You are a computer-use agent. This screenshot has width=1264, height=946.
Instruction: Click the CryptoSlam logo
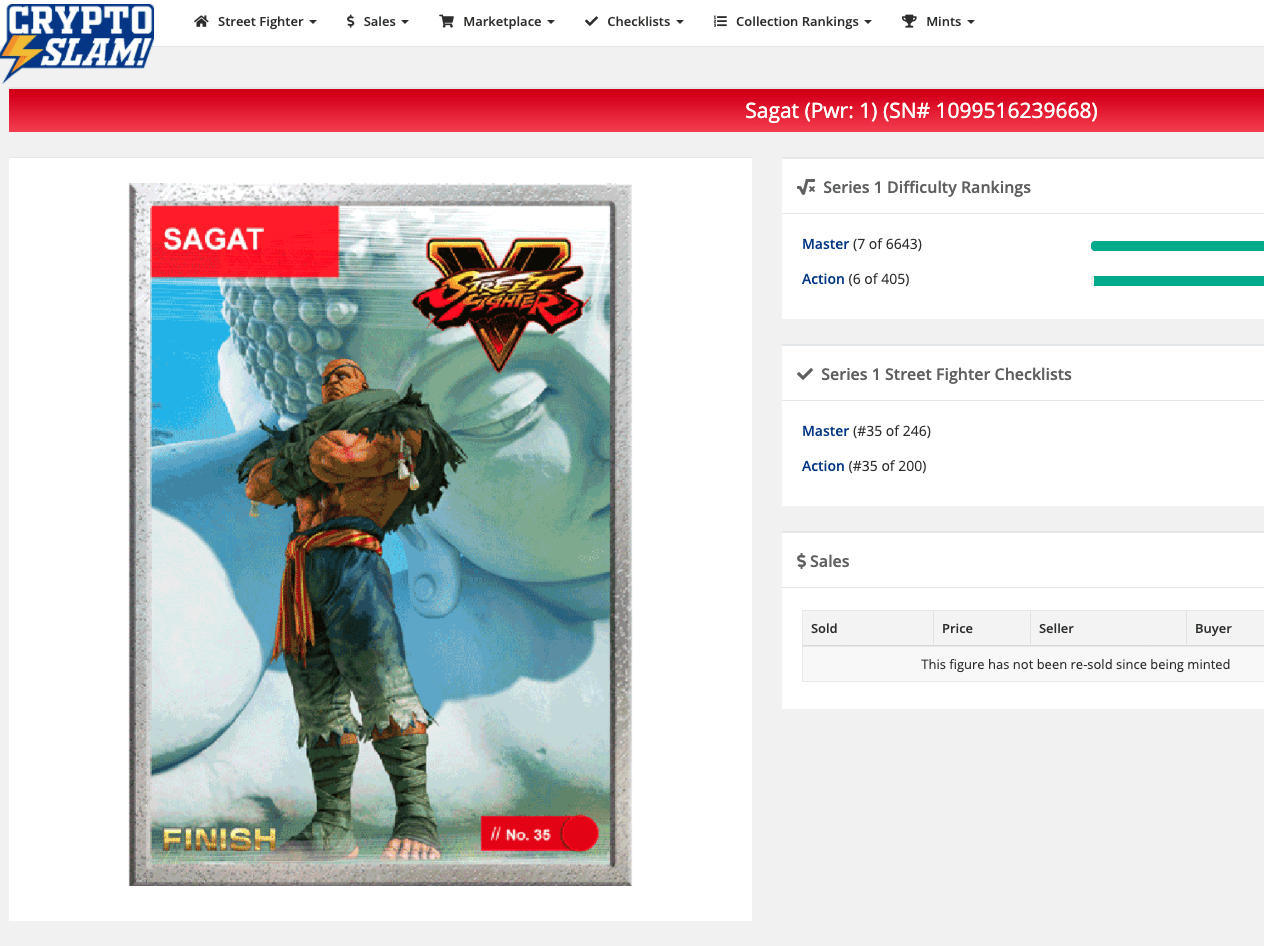coord(77,40)
